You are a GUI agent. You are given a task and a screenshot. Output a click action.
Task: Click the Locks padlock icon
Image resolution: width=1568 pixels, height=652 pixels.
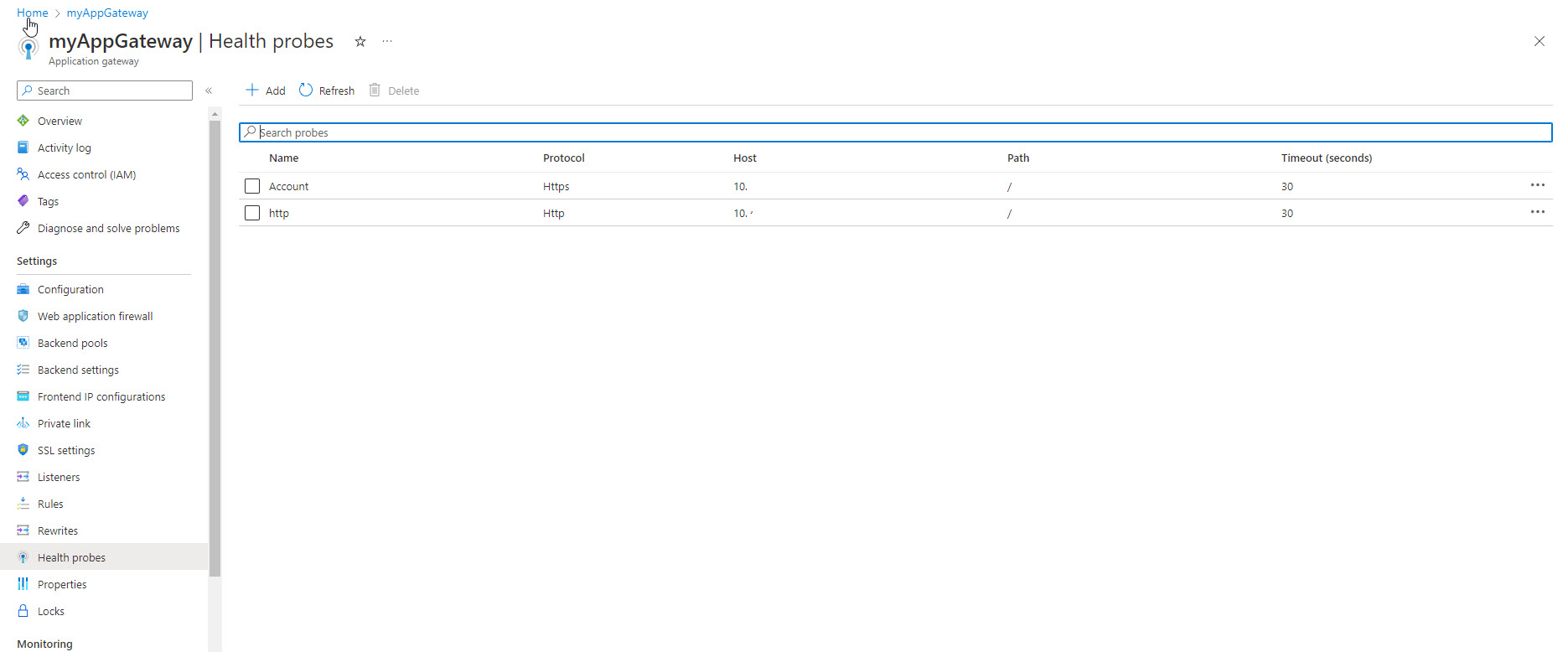pos(23,611)
